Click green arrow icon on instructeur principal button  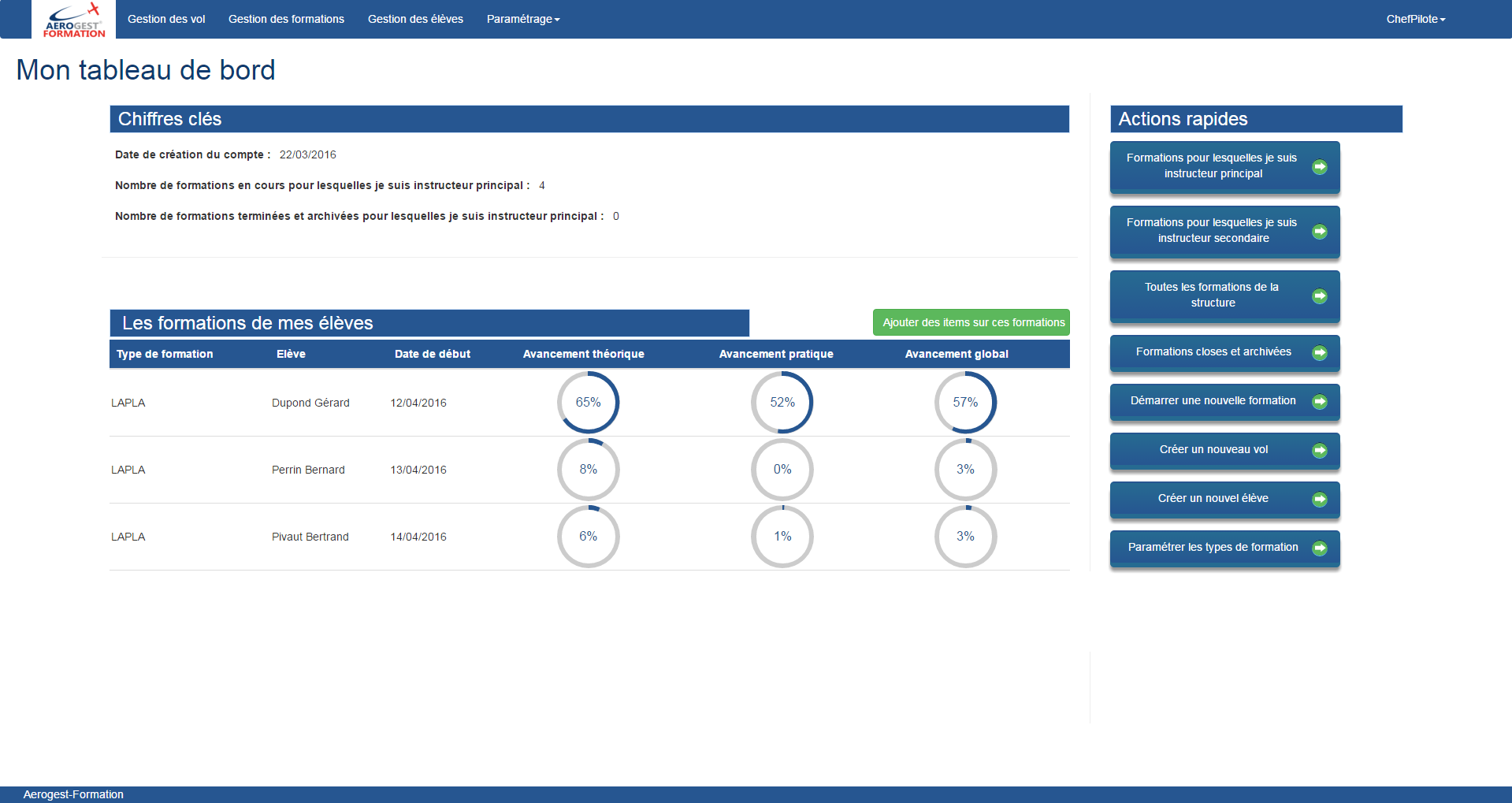tap(1320, 167)
